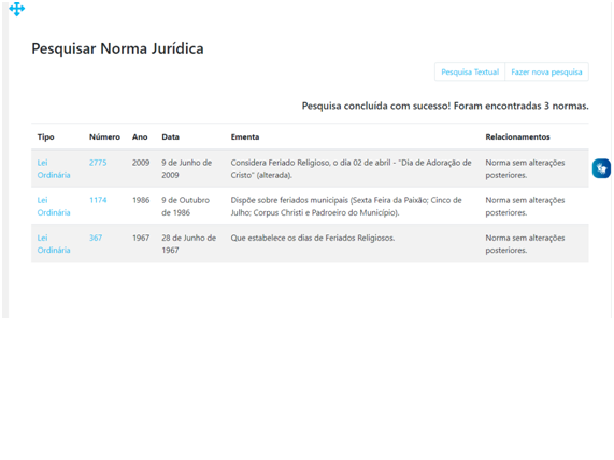Click the Dia de Adoração de Cristo ementa
614x460 pixels.
350,168
